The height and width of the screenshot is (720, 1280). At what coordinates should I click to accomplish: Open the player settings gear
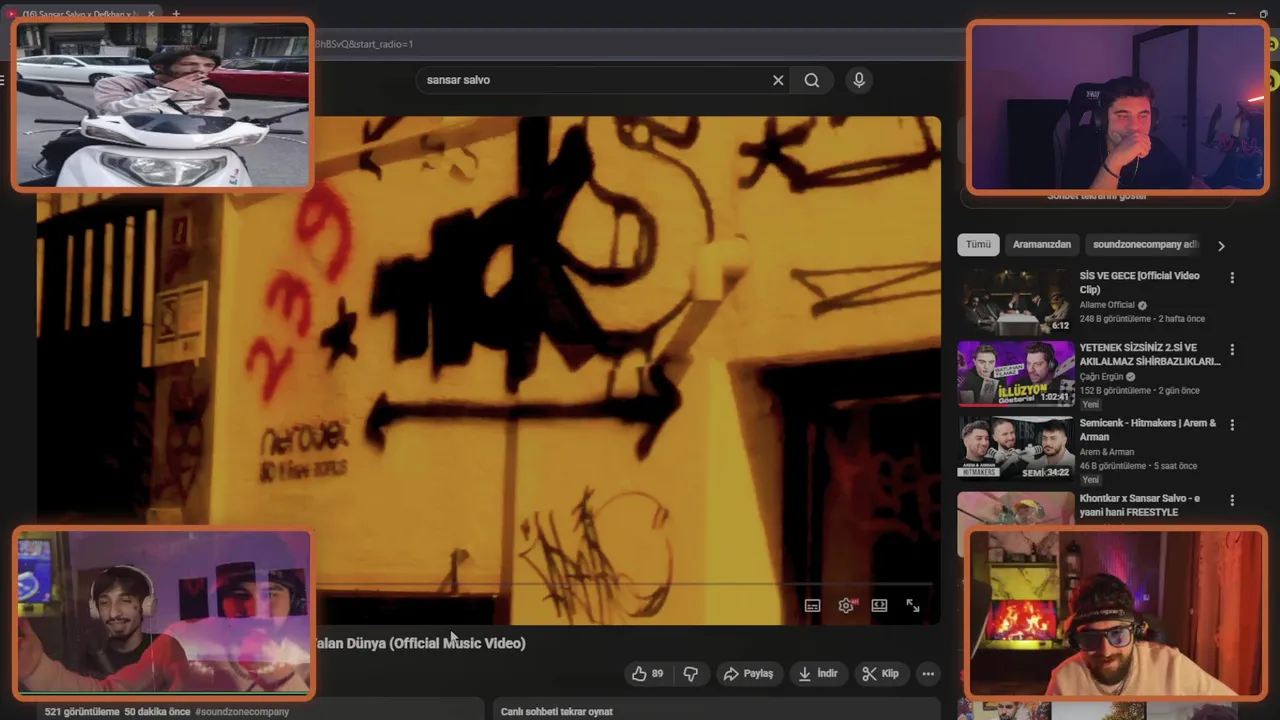pyautogui.click(x=846, y=606)
